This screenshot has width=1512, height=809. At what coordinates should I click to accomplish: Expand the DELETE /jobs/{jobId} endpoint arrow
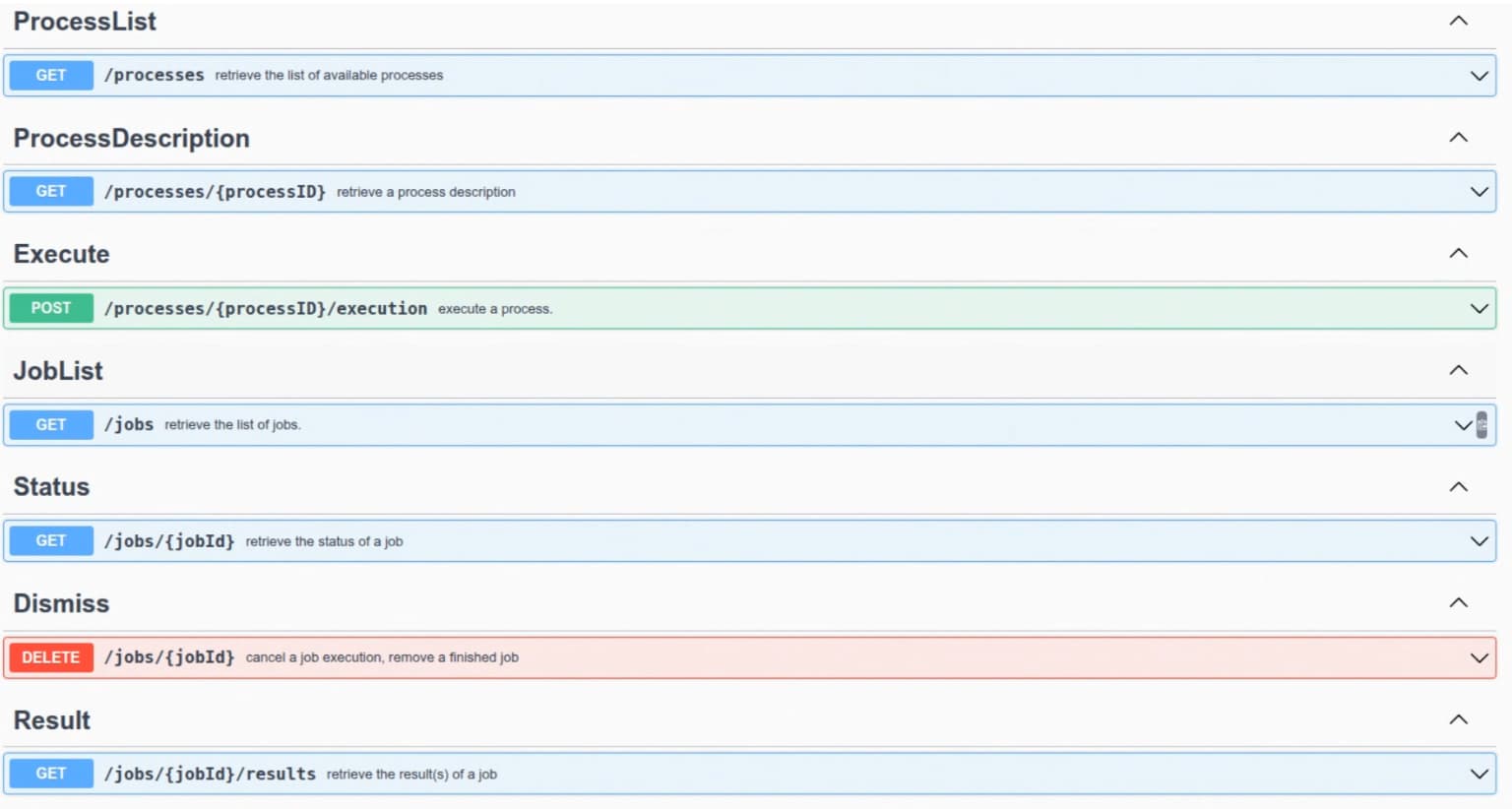tap(1479, 657)
